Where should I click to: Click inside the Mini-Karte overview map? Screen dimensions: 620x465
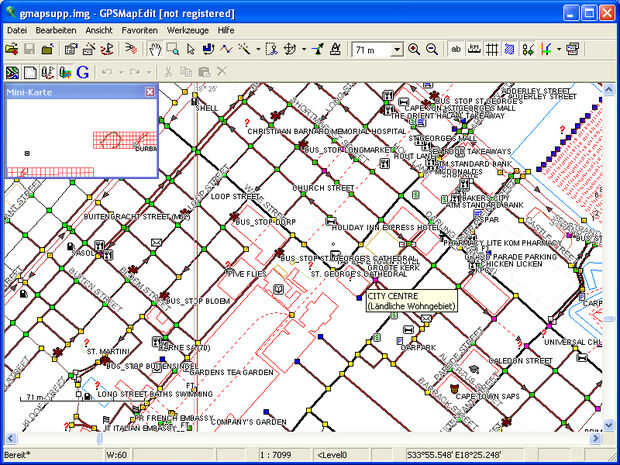82,138
